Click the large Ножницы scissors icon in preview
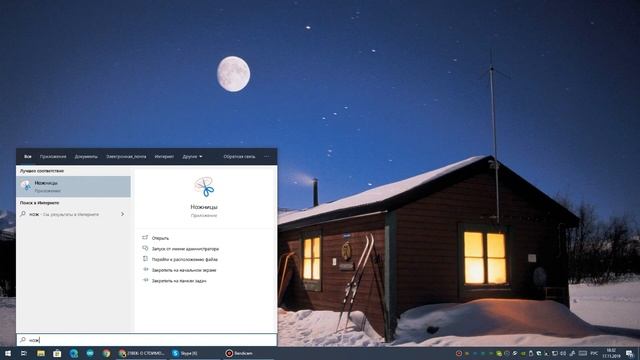This screenshot has width=640, height=360. [x=204, y=187]
